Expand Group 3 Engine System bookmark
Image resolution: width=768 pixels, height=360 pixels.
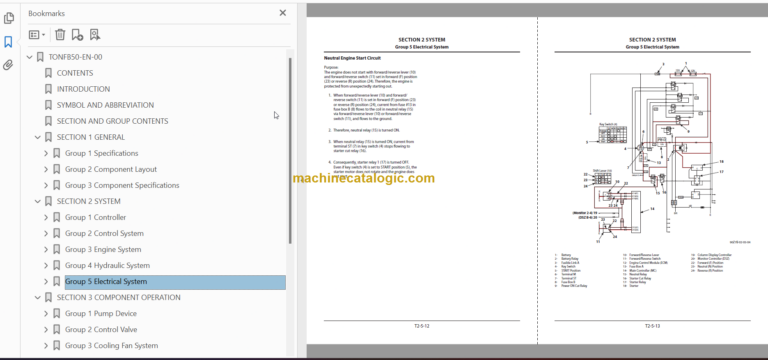(46, 249)
